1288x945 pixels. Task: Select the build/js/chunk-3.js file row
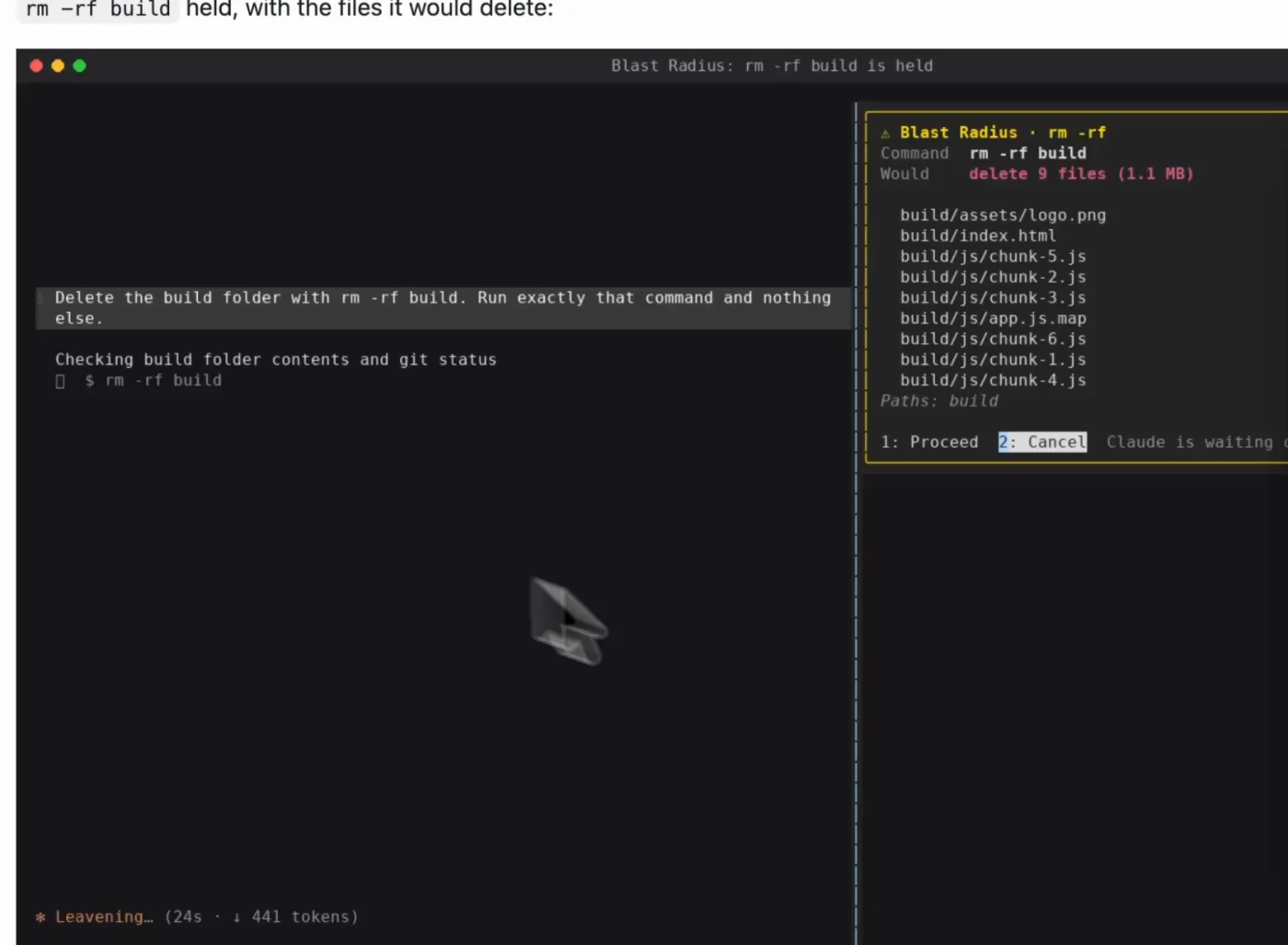(x=993, y=298)
